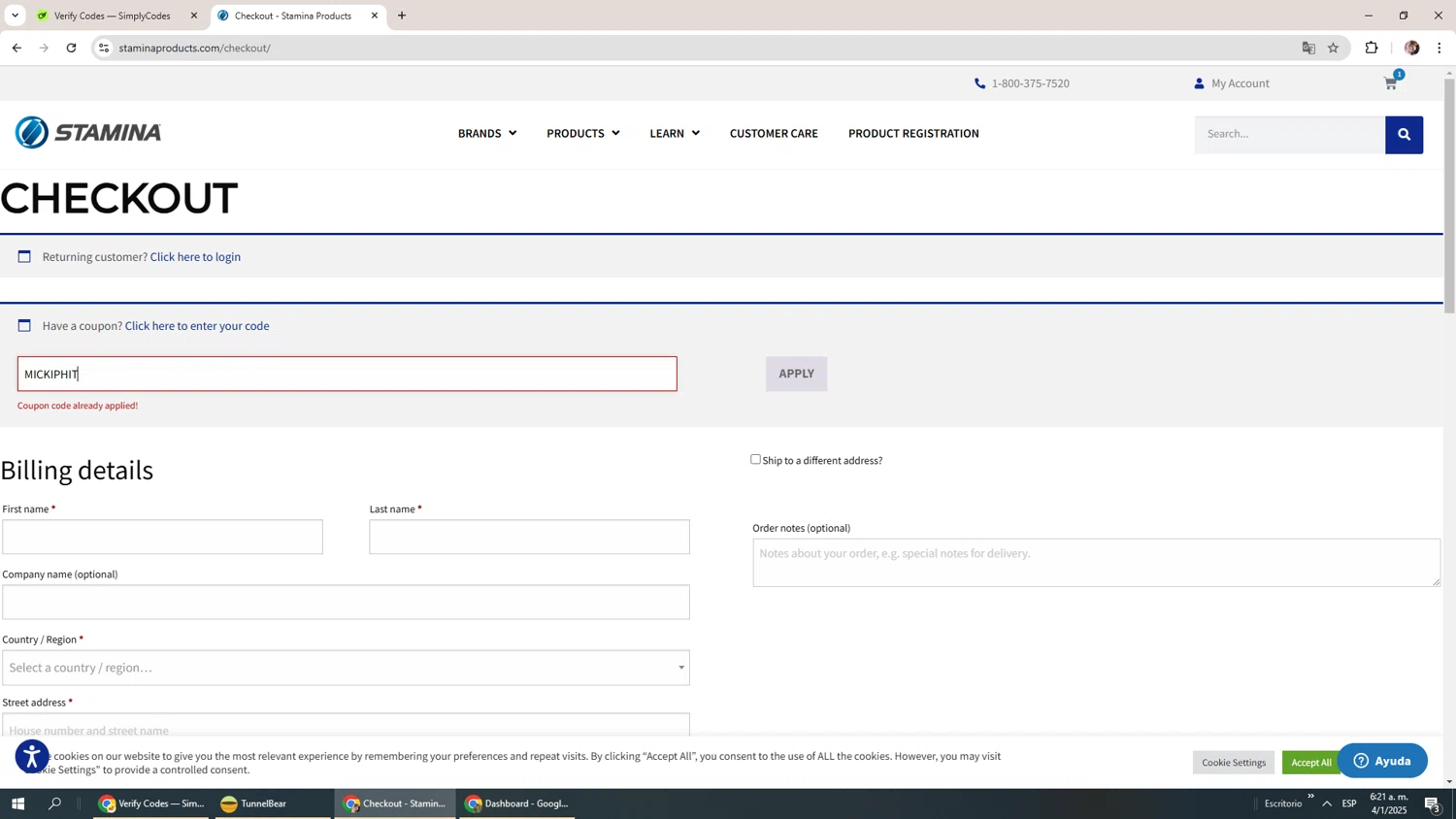Open Chrome three-dot menu

(1439, 48)
